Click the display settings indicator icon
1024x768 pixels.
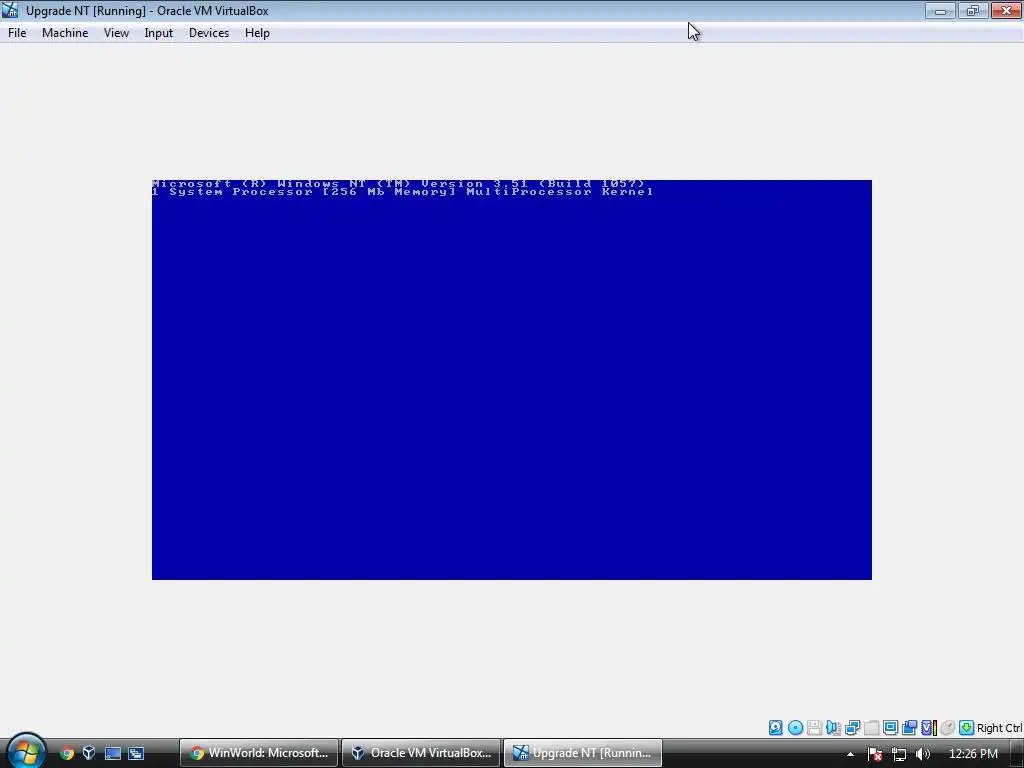pos(890,728)
